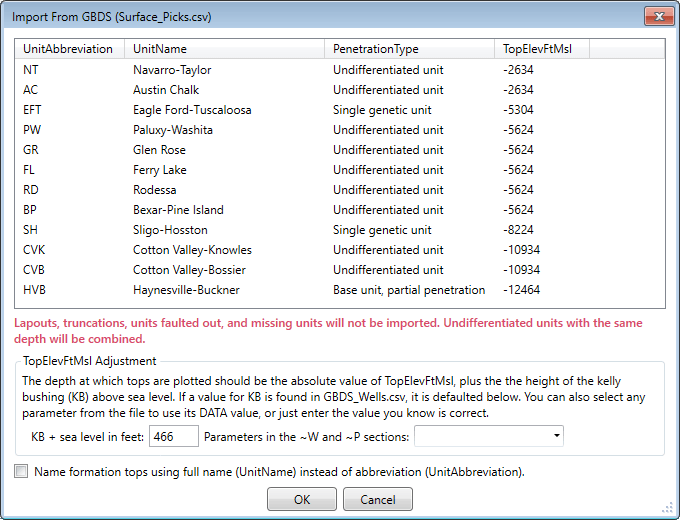Click the -2634 value in the AC row

[518, 90]
